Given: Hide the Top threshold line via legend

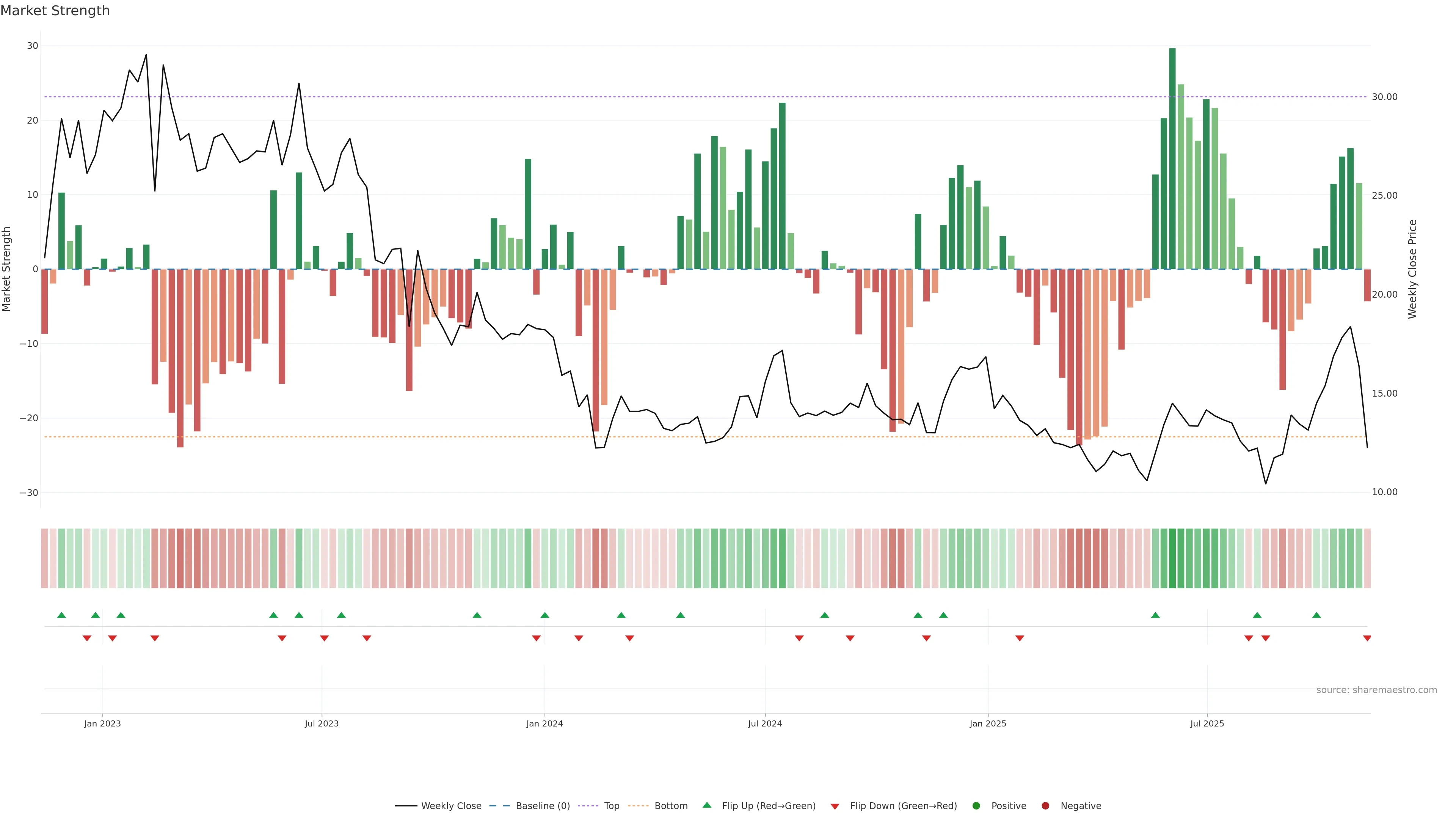Looking at the screenshot, I should click(612, 806).
